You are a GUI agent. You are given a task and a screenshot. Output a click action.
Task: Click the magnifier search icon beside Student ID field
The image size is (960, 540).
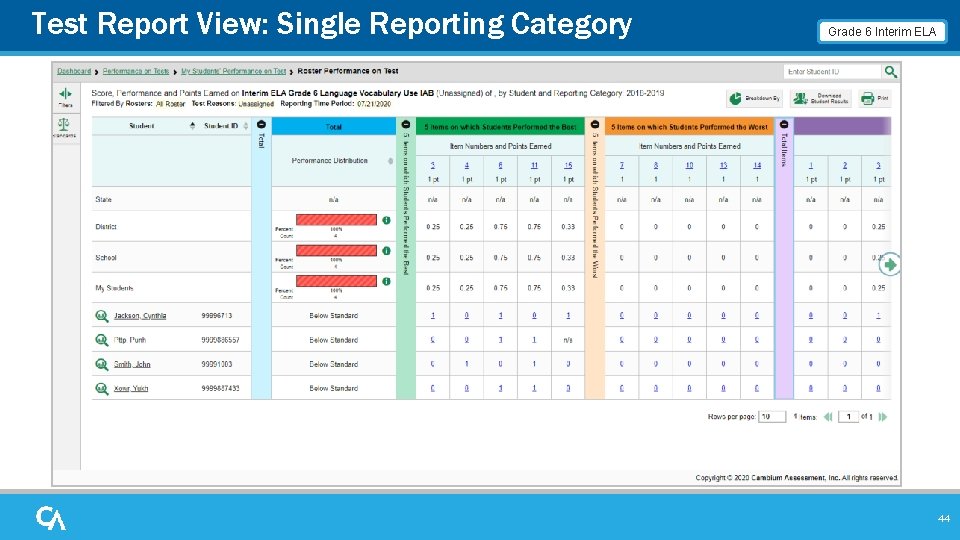pyautogui.click(x=891, y=72)
